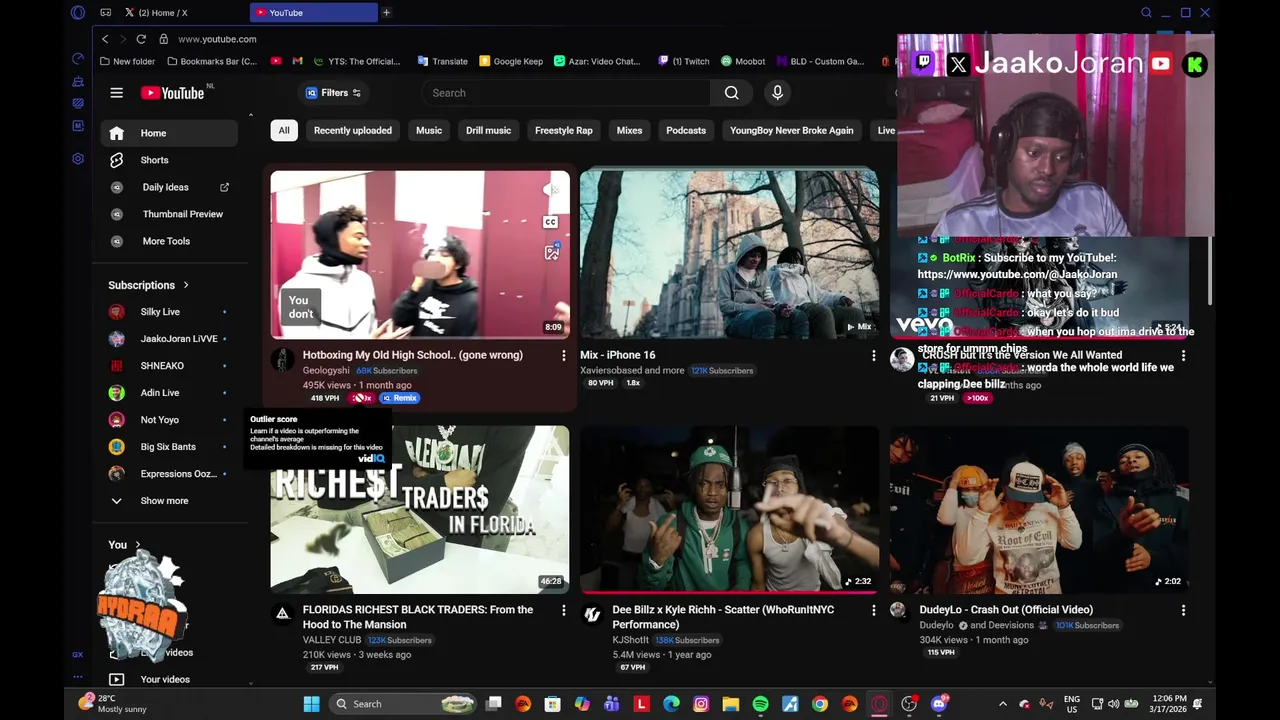Click the YouTube logo
The height and width of the screenshot is (720, 1280).
click(172, 93)
